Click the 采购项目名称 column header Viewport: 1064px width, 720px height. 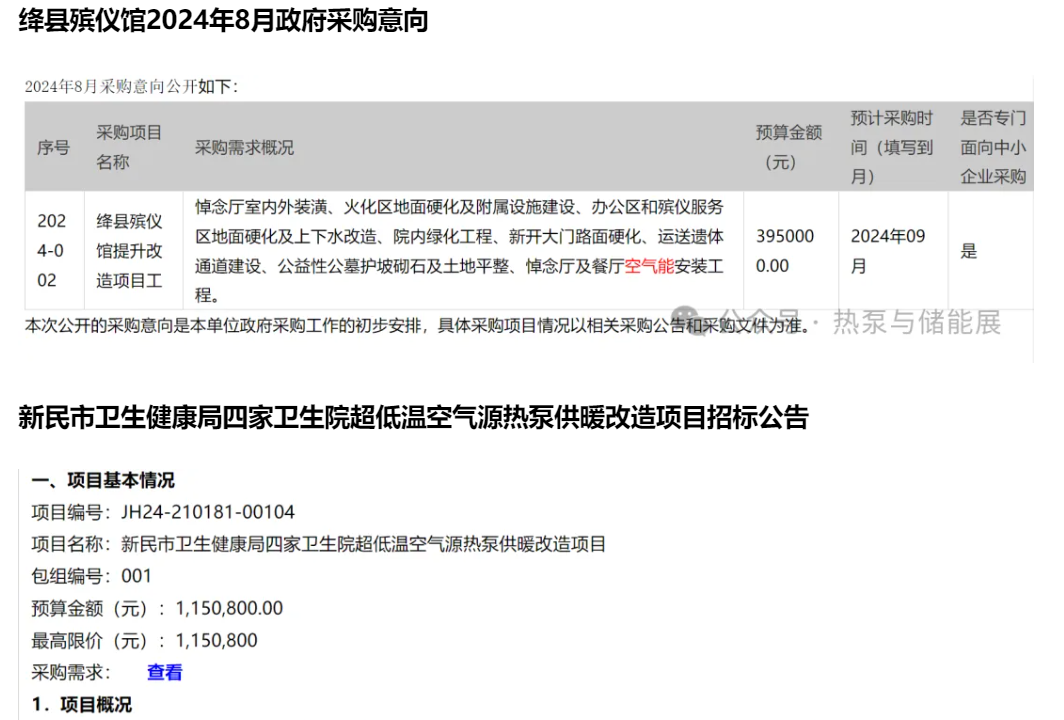(x=129, y=147)
